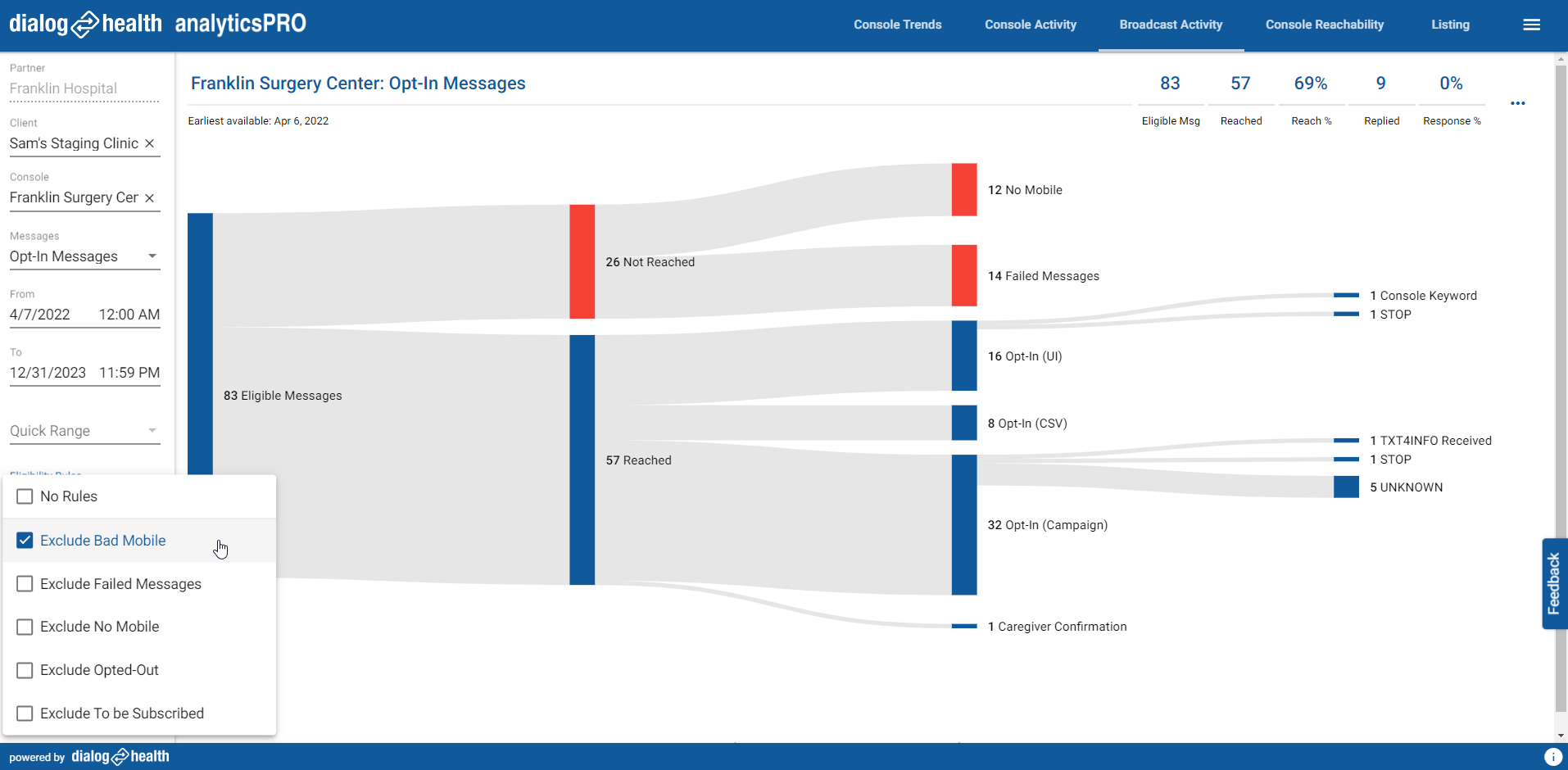The width and height of the screenshot is (1568, 770).
Task: Click the dialog health analyticsPRO logo
Action: 157,24
